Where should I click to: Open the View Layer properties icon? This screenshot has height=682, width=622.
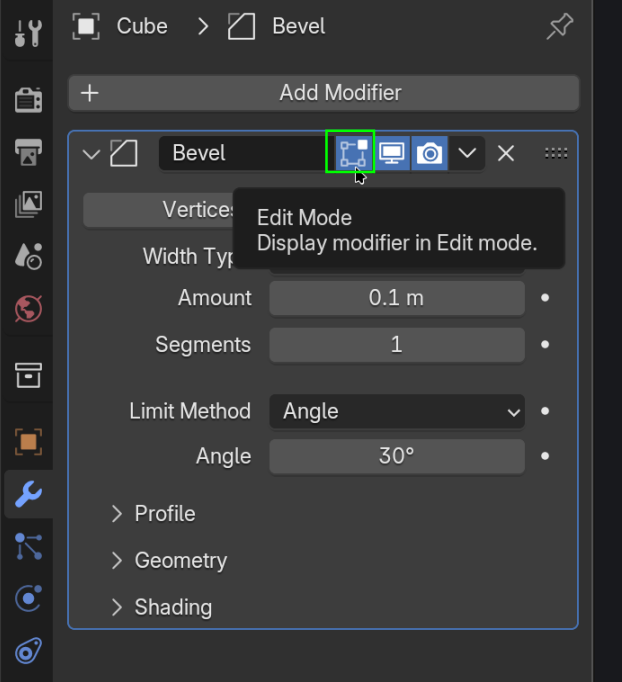pos(27,205)
